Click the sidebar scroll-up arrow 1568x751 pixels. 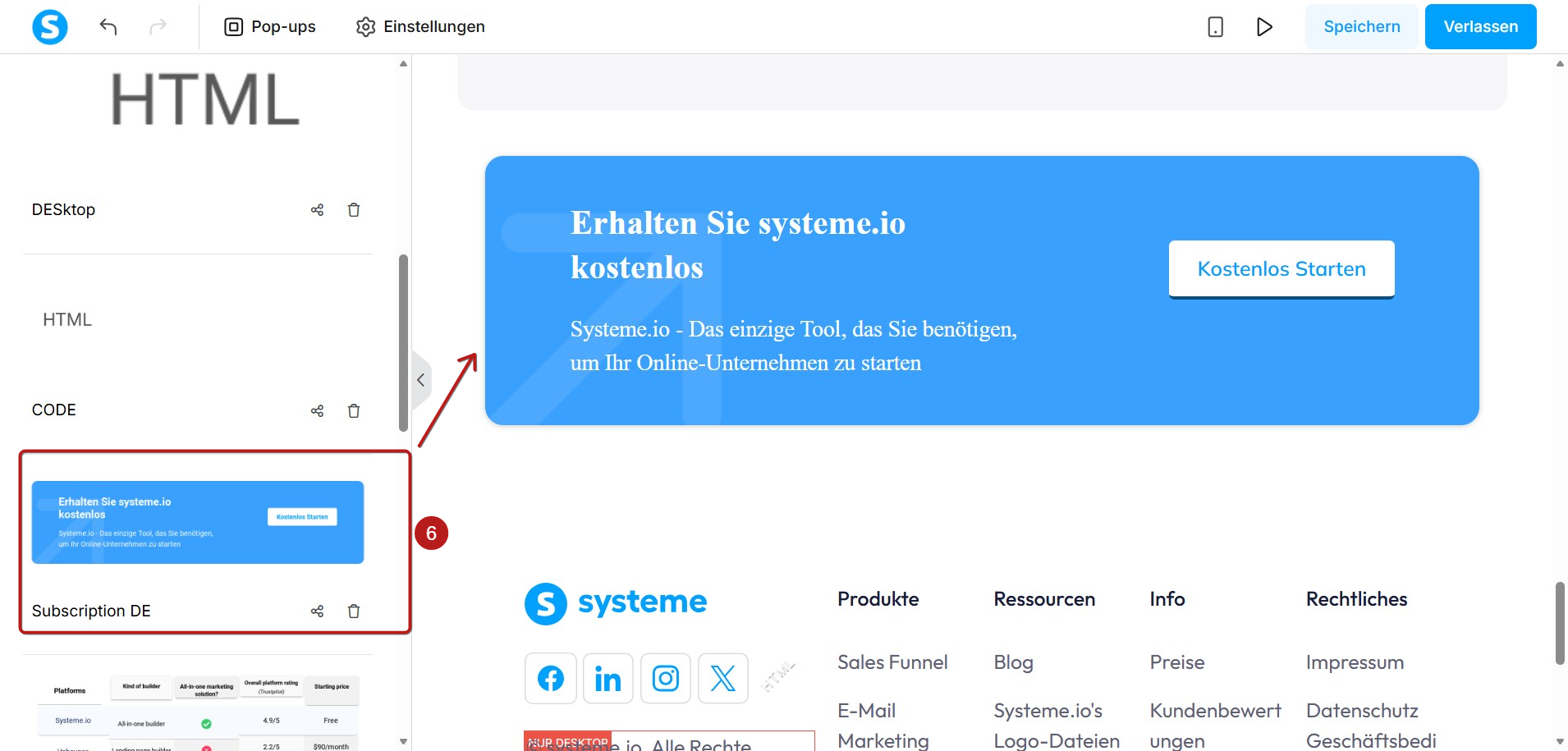(x=403, y=63)
